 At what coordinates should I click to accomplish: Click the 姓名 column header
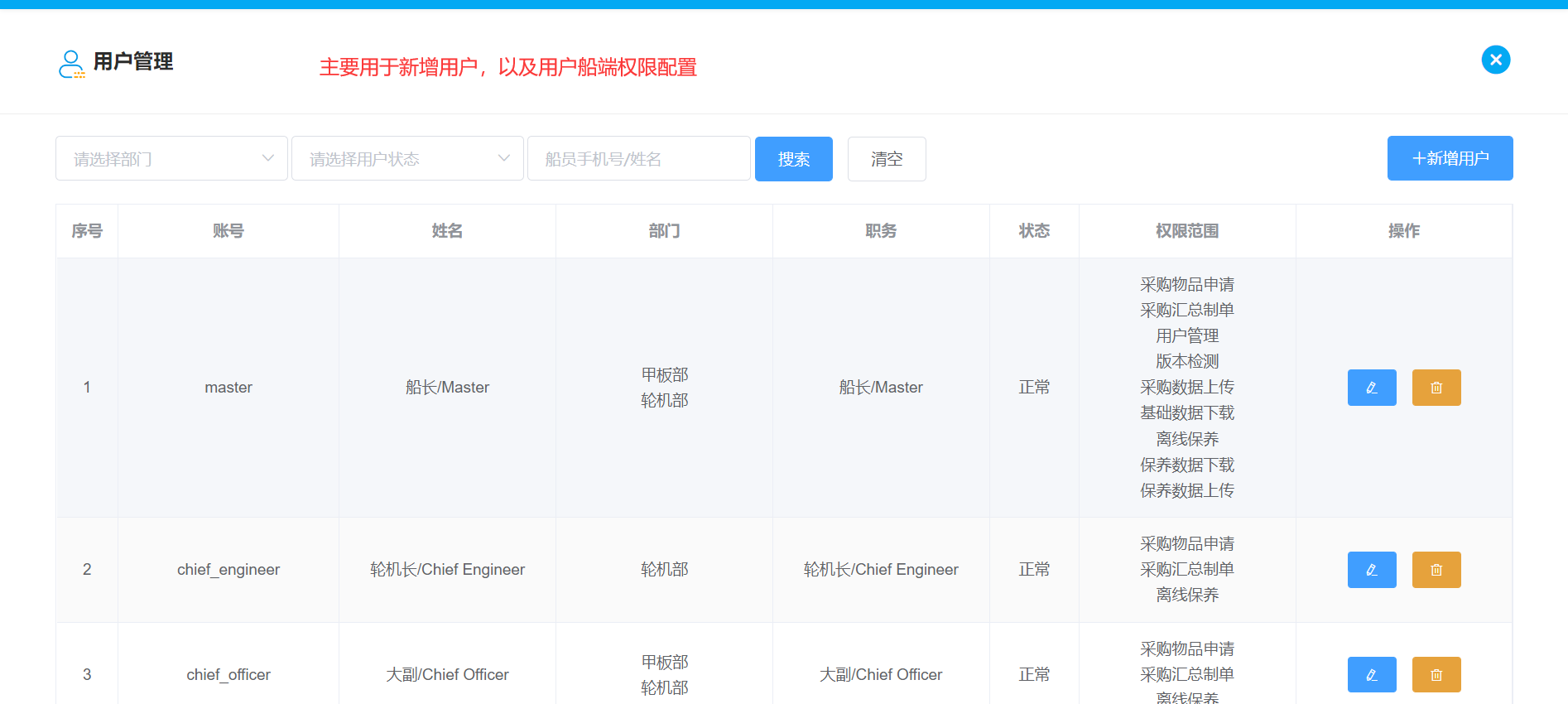click(447, 231)
